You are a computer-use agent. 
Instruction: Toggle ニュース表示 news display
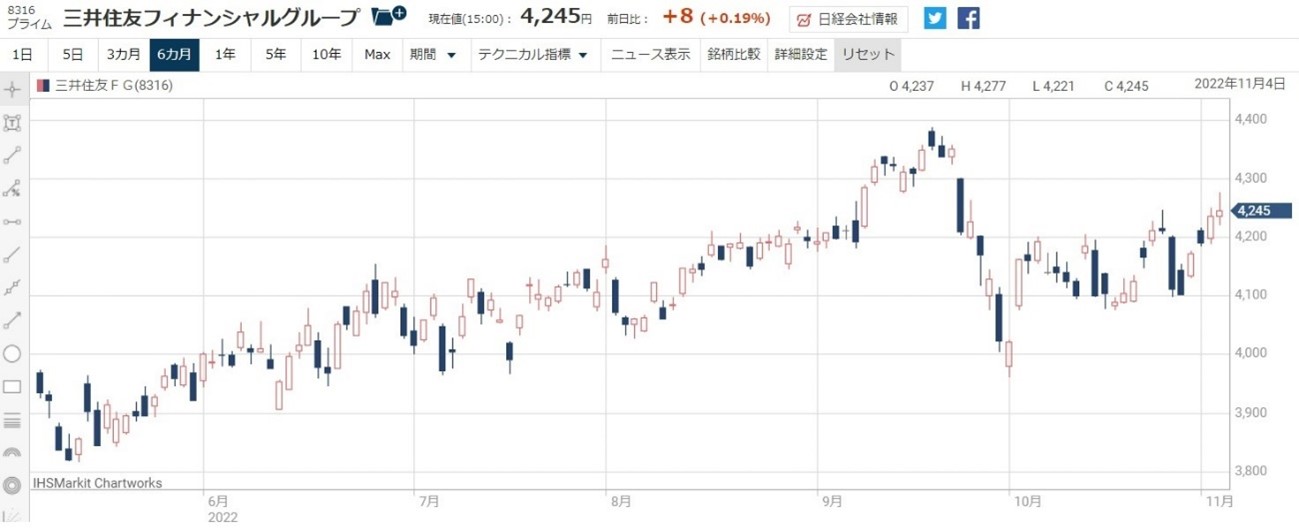coord(650,54)
